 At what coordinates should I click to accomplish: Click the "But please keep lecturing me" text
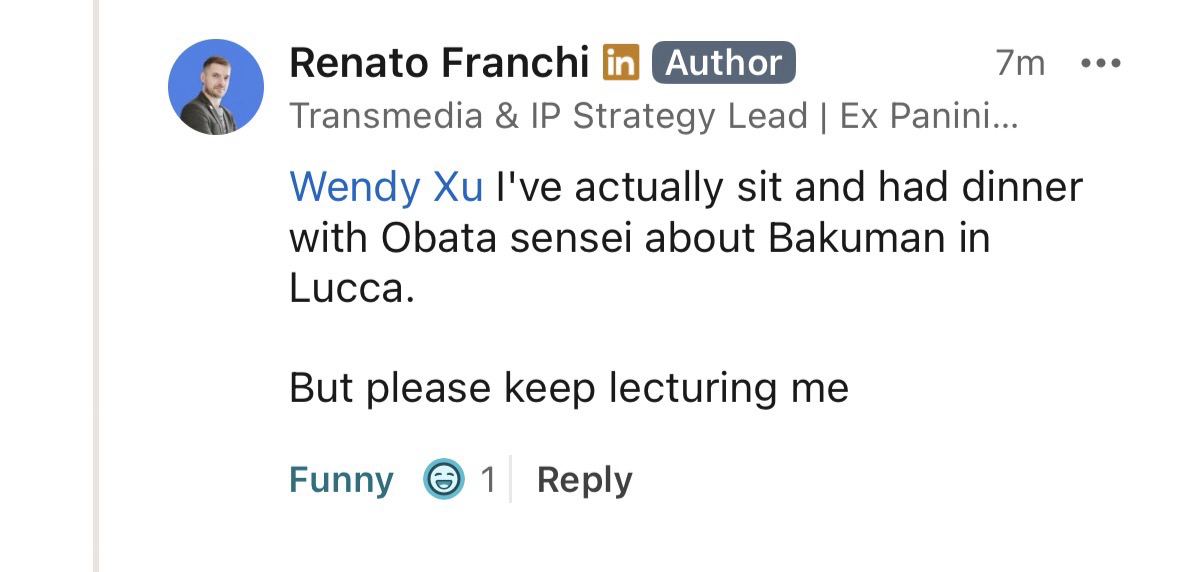pos(568,388)
